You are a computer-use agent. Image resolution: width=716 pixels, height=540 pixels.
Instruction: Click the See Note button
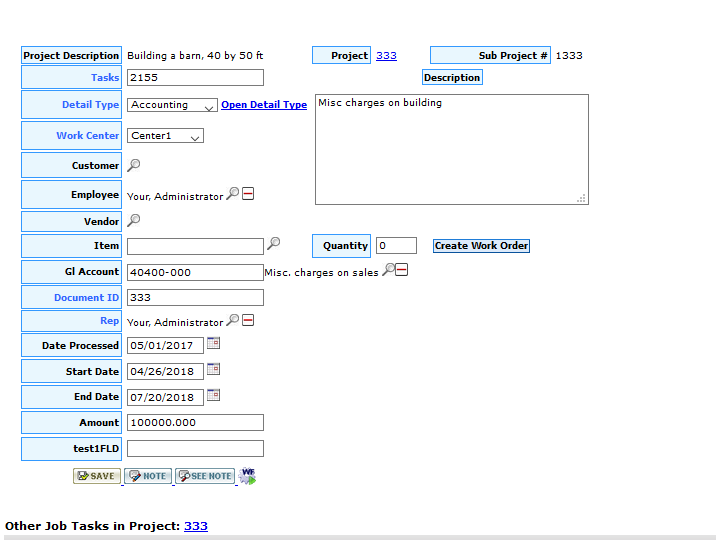click(x=205, y=476)
